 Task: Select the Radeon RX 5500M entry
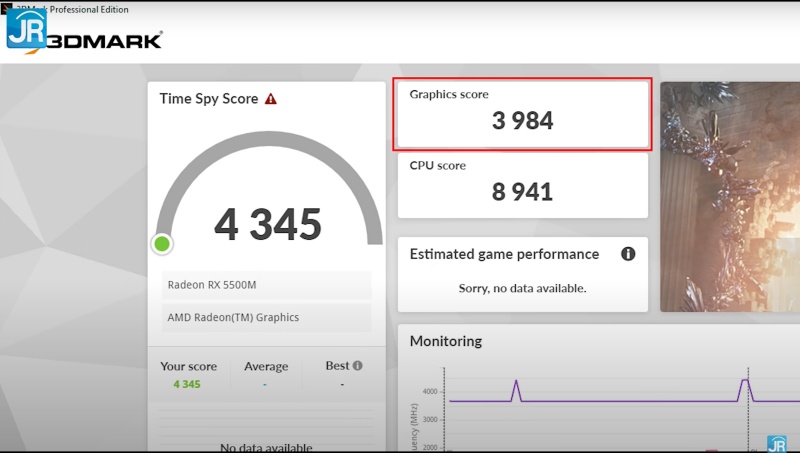(266, 285)
